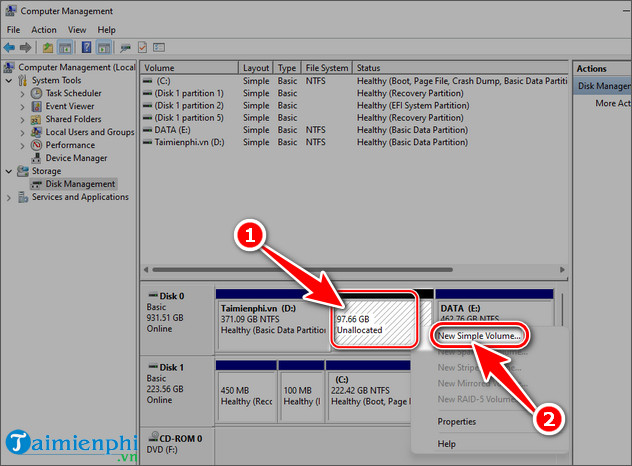Expand the Shared Folders node
The height and width of the screenshot is (466, 632).
point(22,120)
